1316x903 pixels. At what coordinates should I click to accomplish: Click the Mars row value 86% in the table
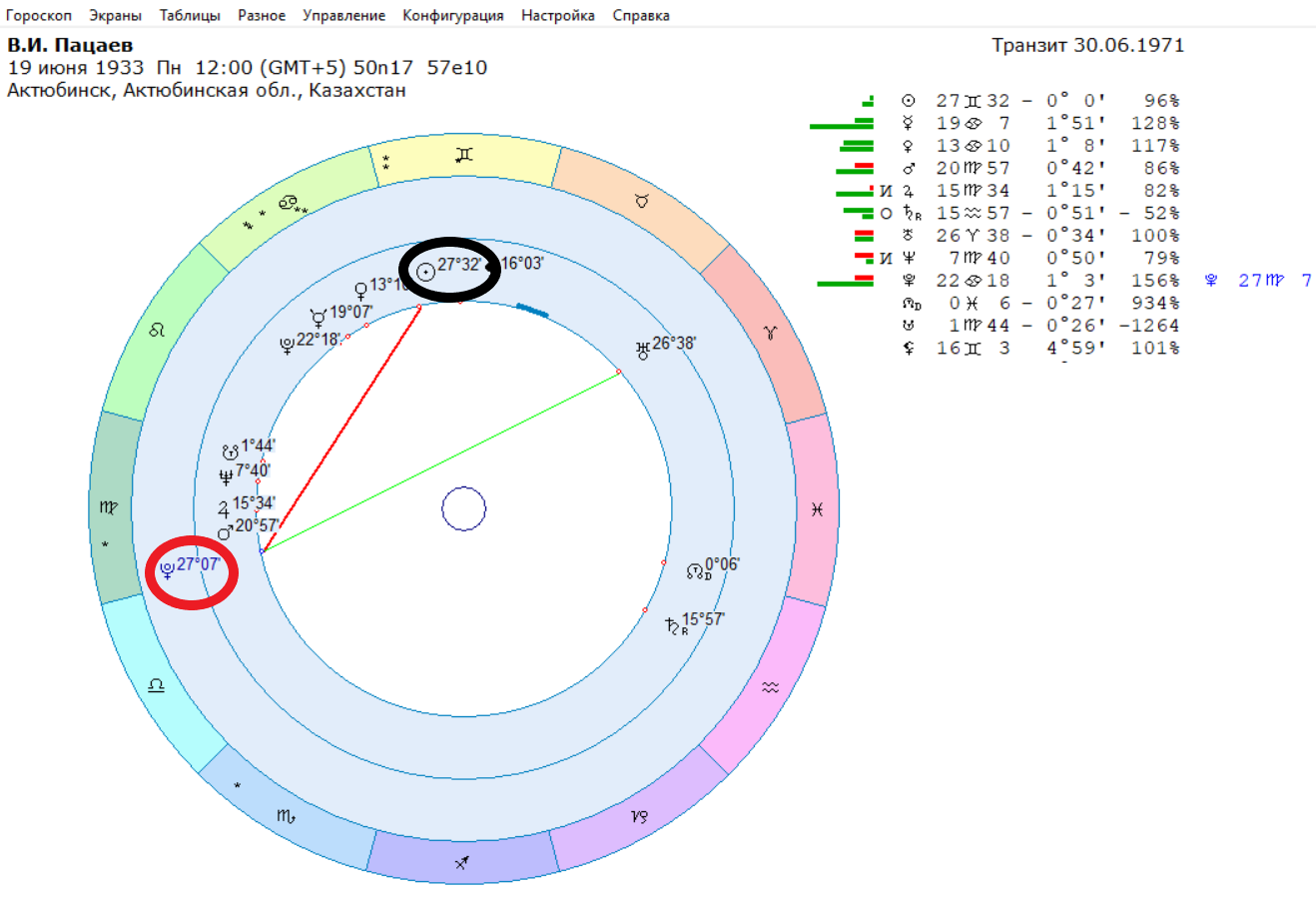[1161, 168]
